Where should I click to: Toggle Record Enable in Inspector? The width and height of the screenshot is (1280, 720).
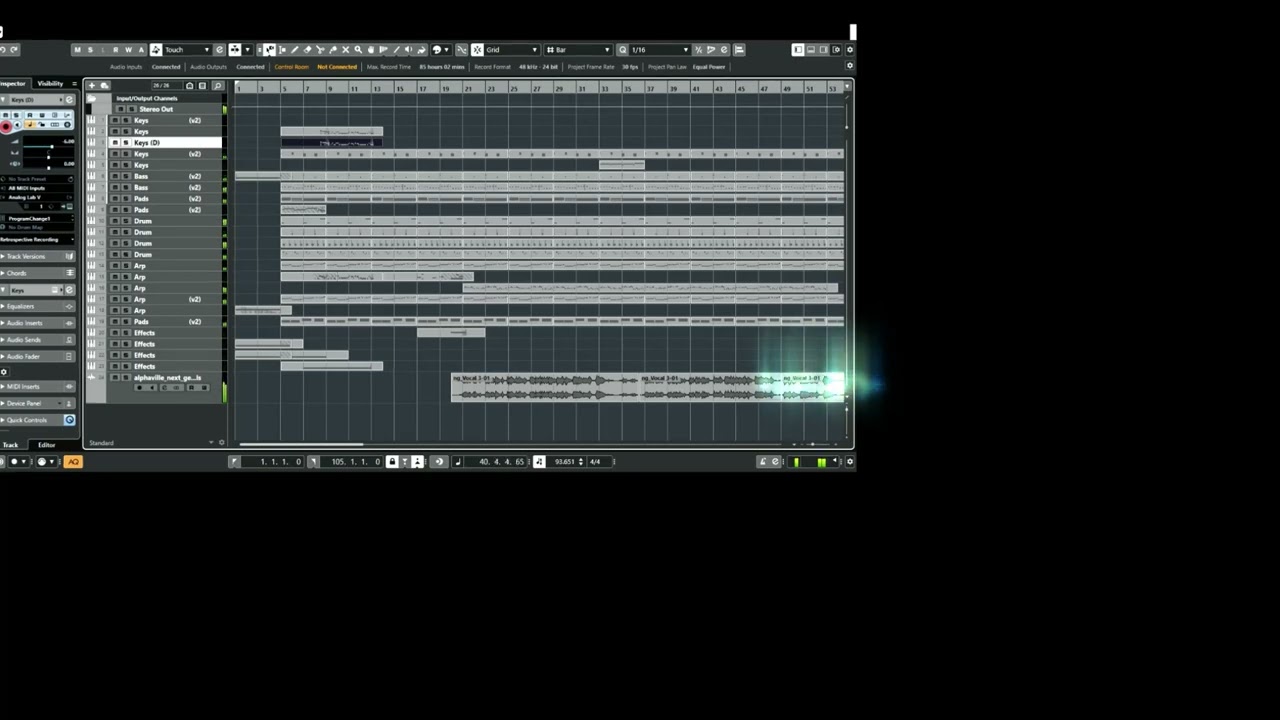[6, 127]
